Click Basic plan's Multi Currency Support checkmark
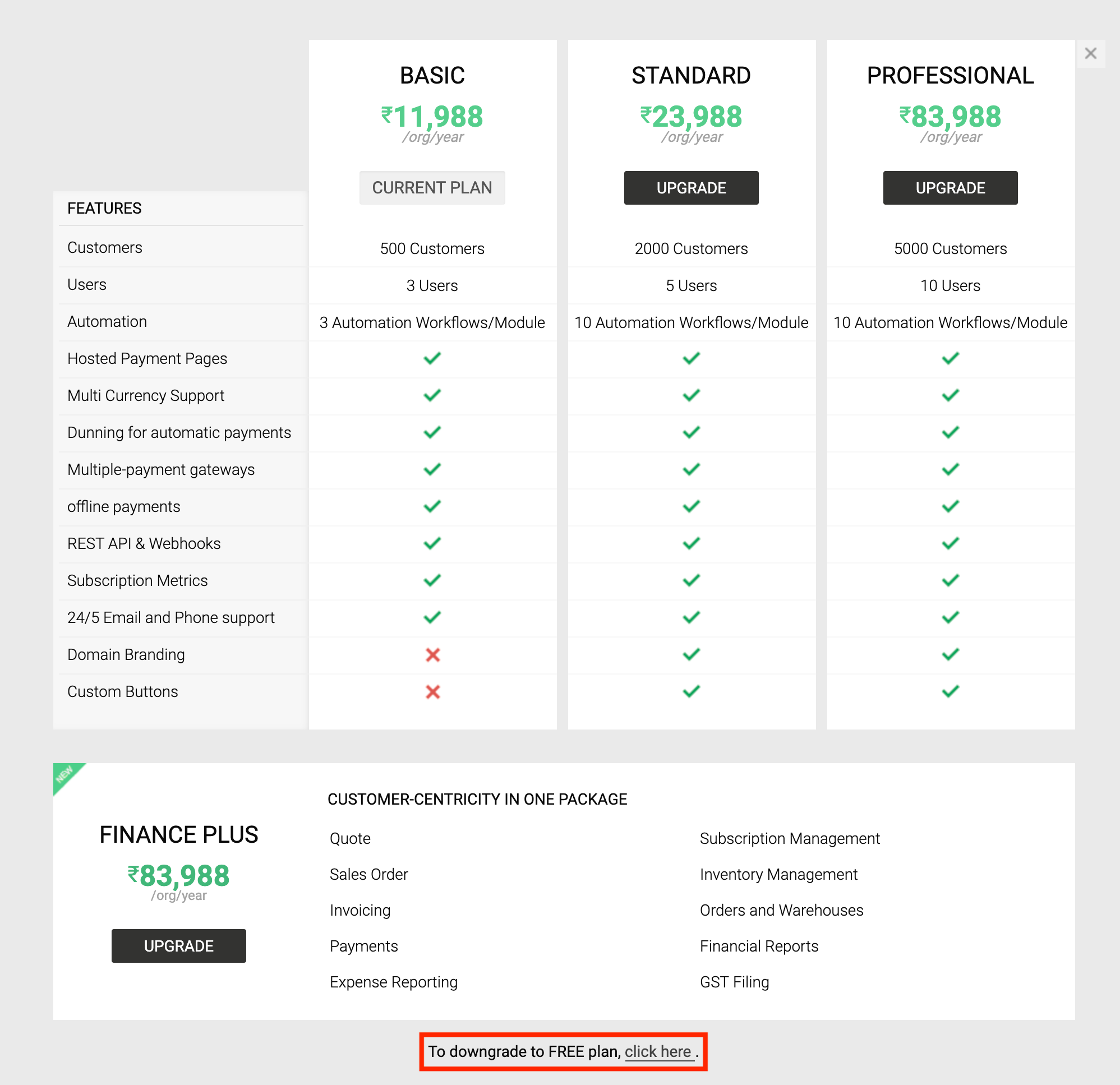The width and height of the screenshot is (1120, 1085). coord(432,395)
